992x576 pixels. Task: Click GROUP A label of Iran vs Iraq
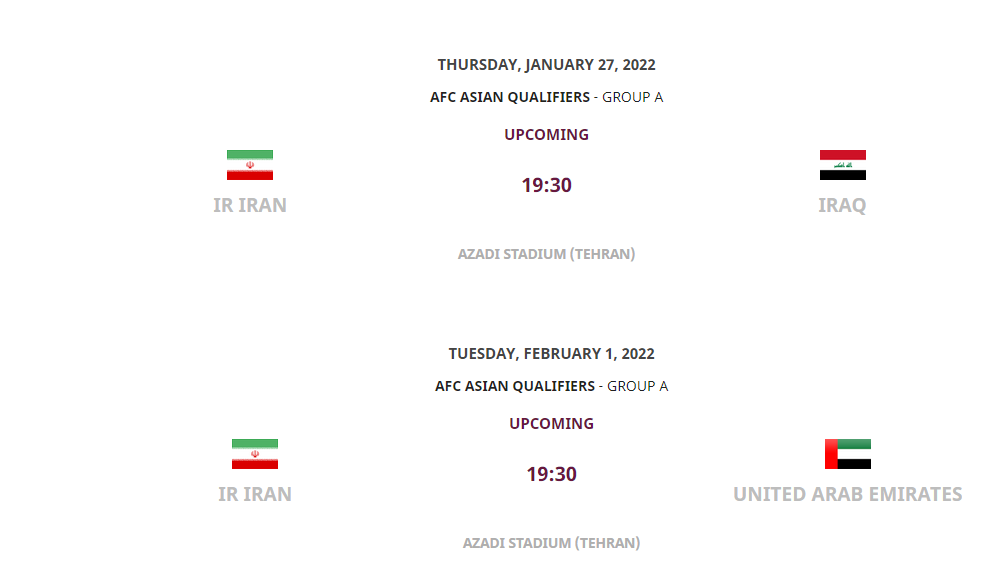point(633,97)
